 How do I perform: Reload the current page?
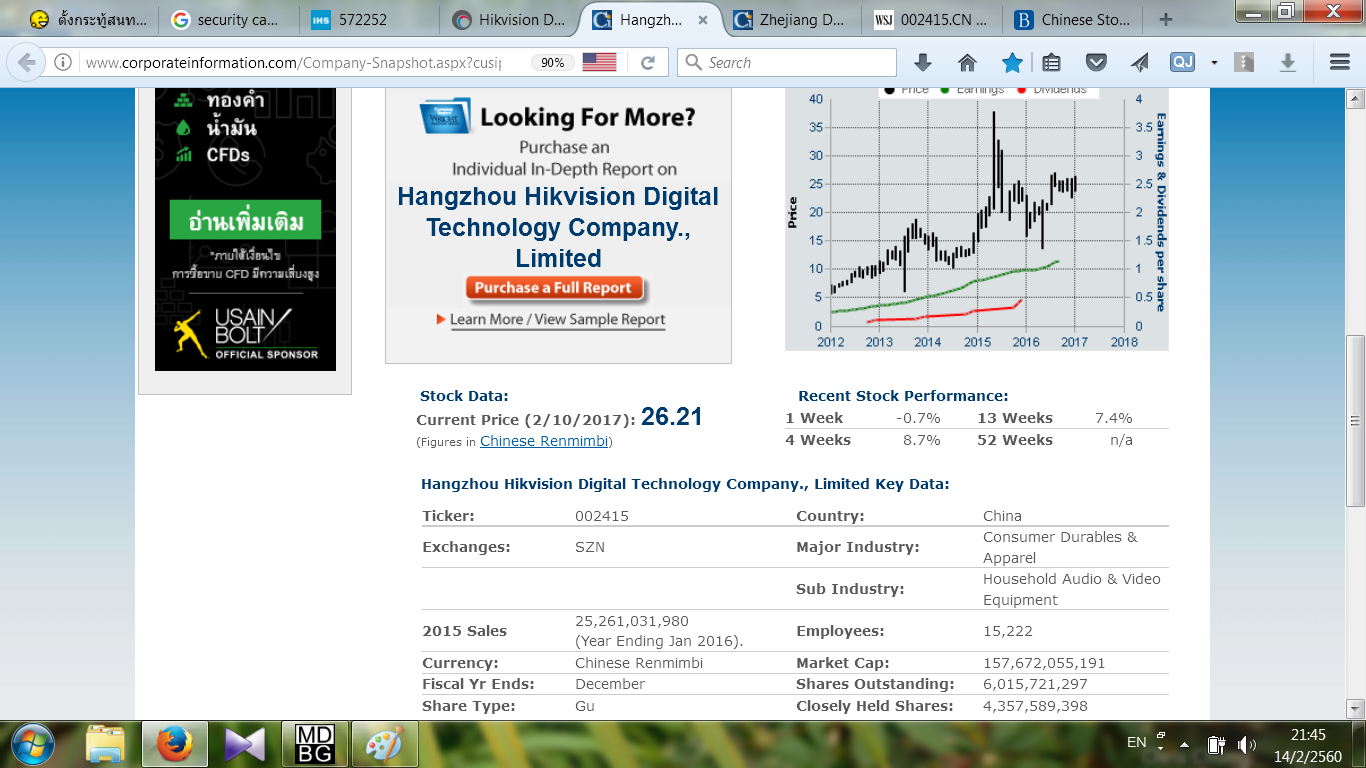pos(648,62)
